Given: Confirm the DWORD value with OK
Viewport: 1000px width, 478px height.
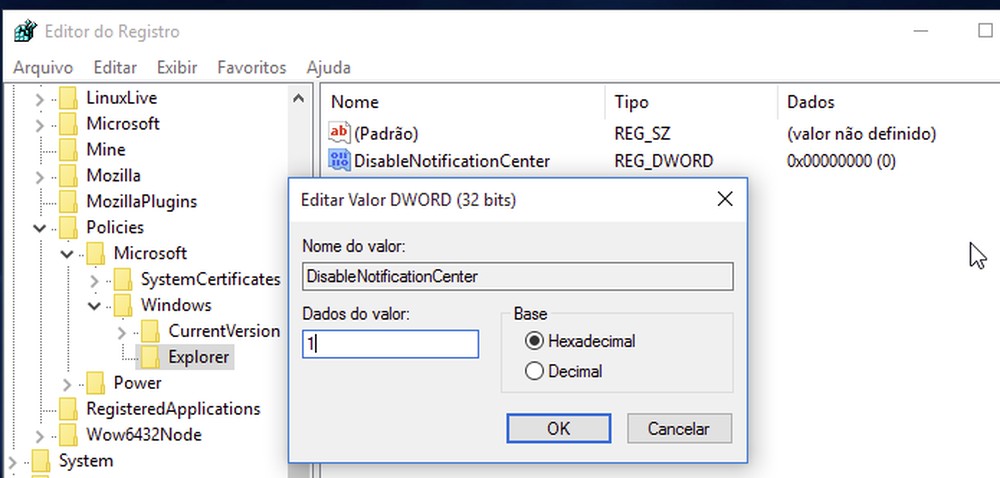Looking at the screenshot, I should 558,428.
